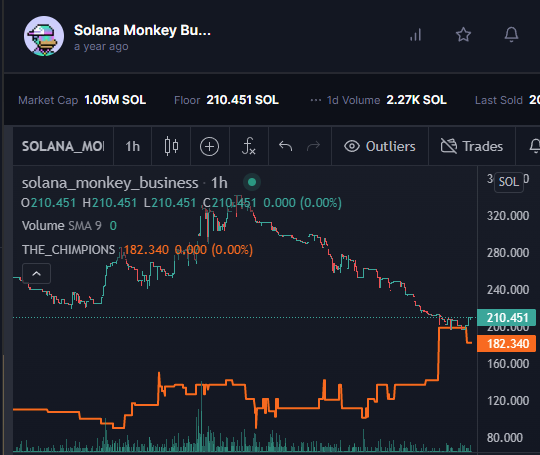Screen dimensions: 540x455
Task: Favorite the collection with the star icon
Action: (463, 34)
